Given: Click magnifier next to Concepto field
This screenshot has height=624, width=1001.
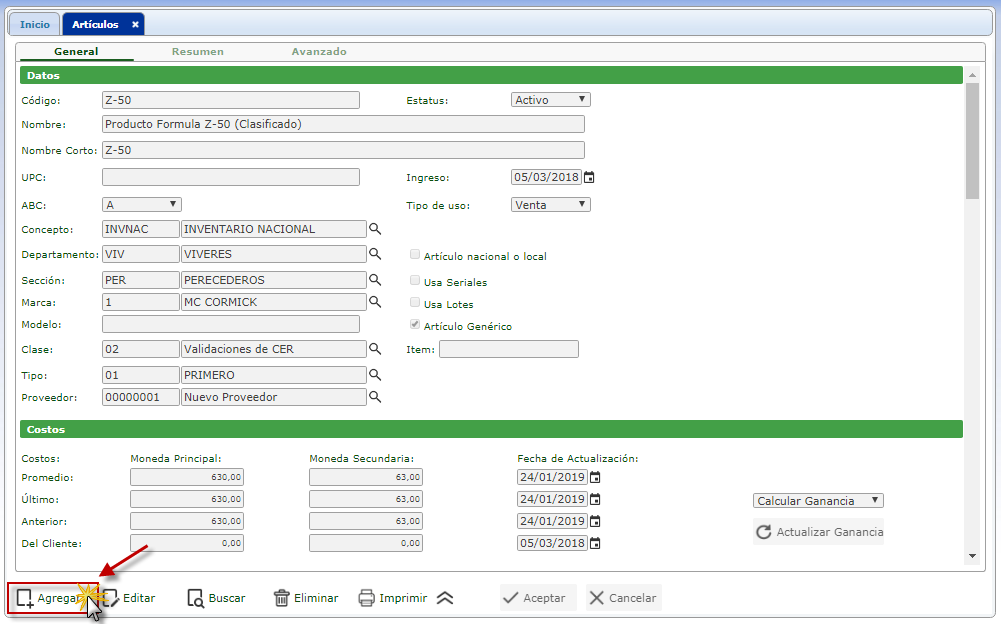Looking at the screenshot, I should 375,229.
